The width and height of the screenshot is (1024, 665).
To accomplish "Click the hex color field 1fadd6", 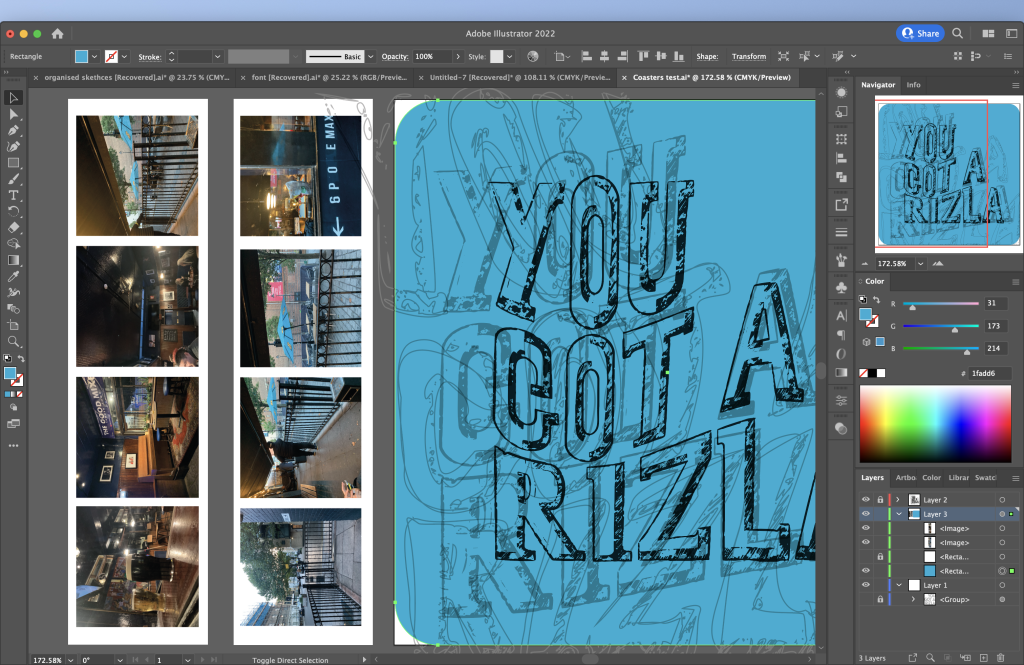I will [989, 373].
